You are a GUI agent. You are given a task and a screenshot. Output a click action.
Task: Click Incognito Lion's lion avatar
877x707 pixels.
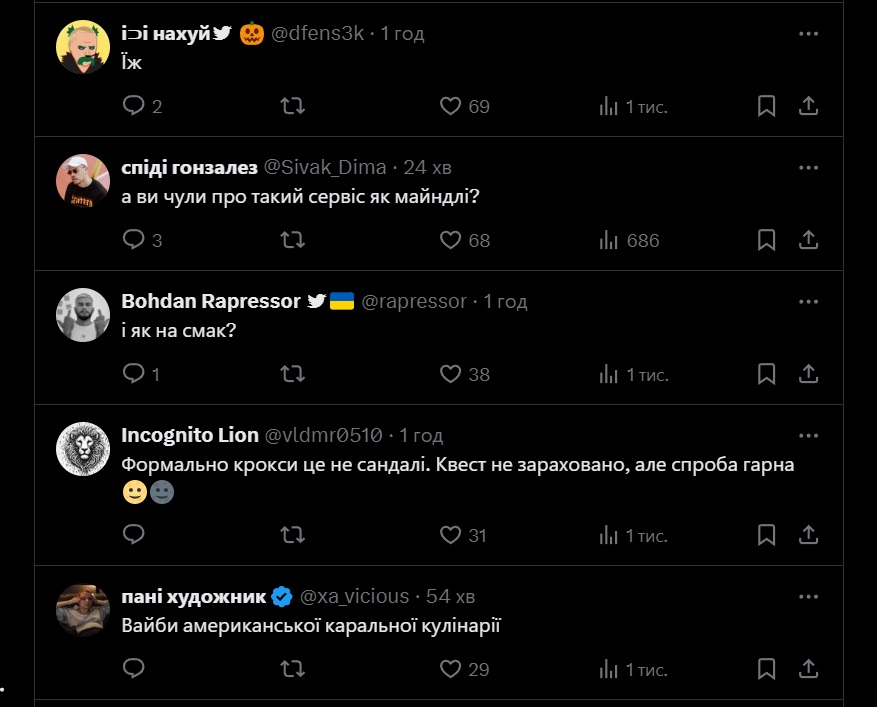tap(83, 448)
